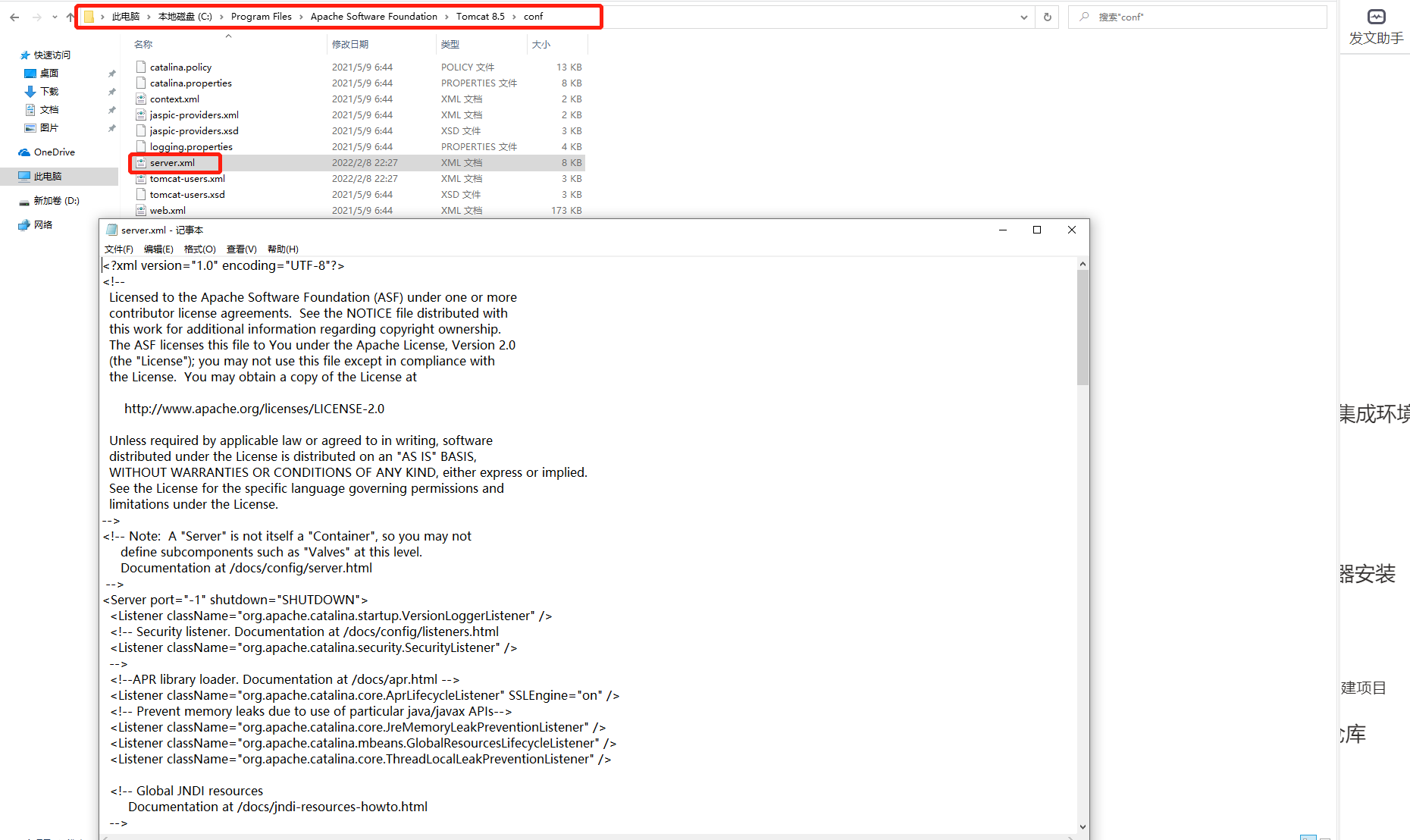This screenshot has width=1410, height=840.
Task: Open 桌面 in quick access
Action: pyautogui.click(x=49, y=74)
